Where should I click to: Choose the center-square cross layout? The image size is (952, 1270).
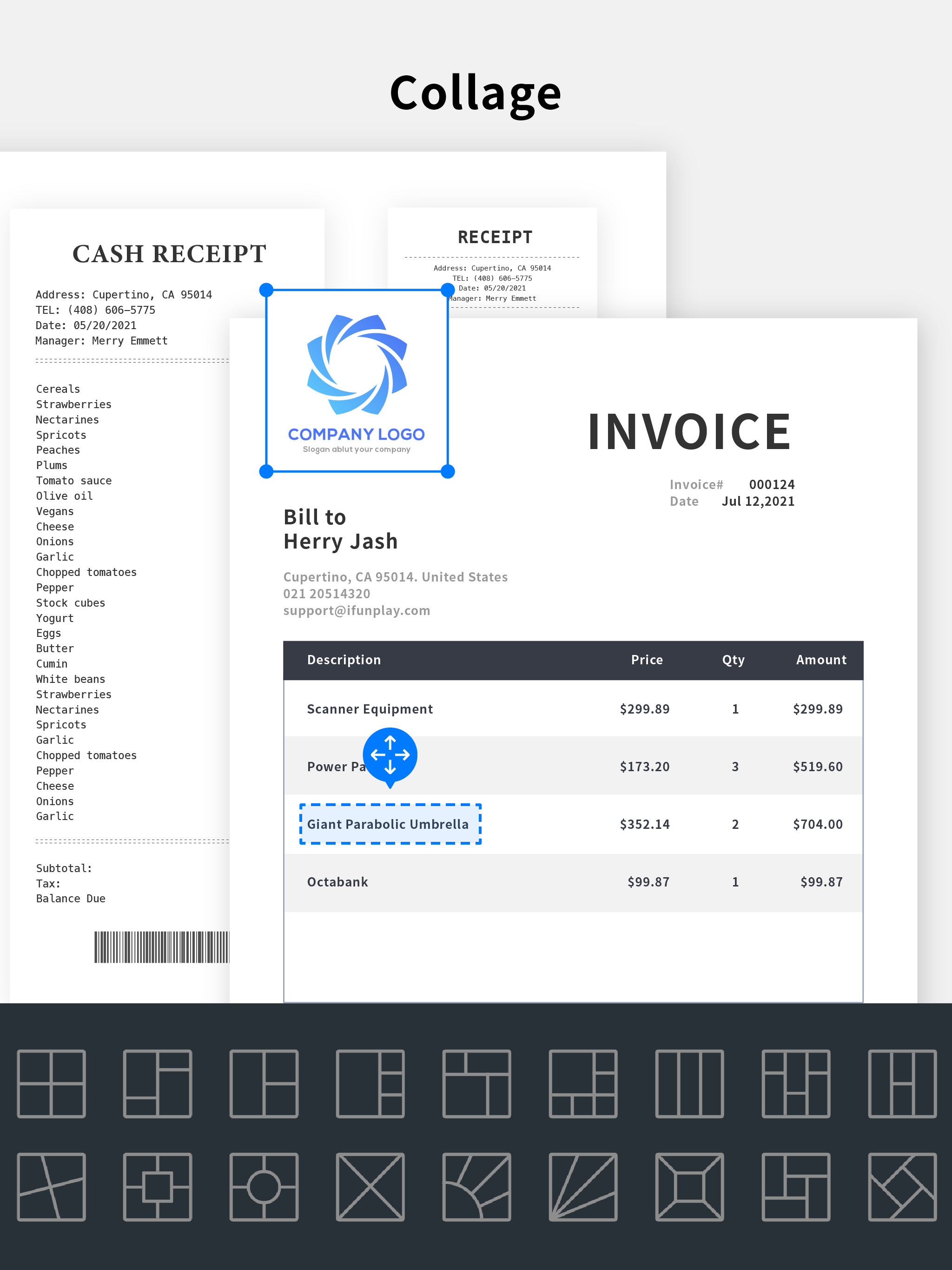pyautogui.click(x=157, y=1186)
